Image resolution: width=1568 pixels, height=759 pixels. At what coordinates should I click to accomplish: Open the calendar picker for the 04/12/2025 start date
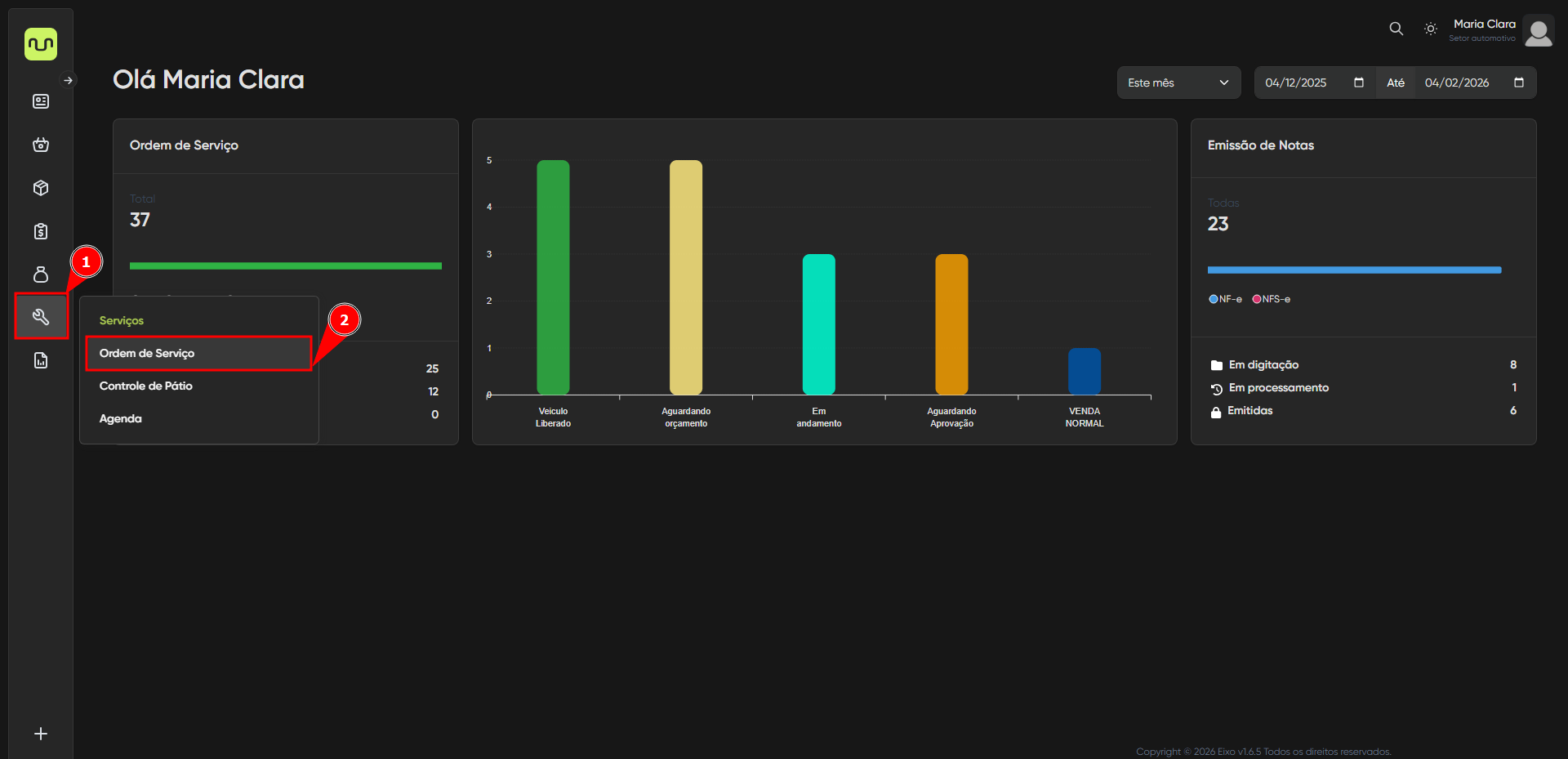[1359, 83]
